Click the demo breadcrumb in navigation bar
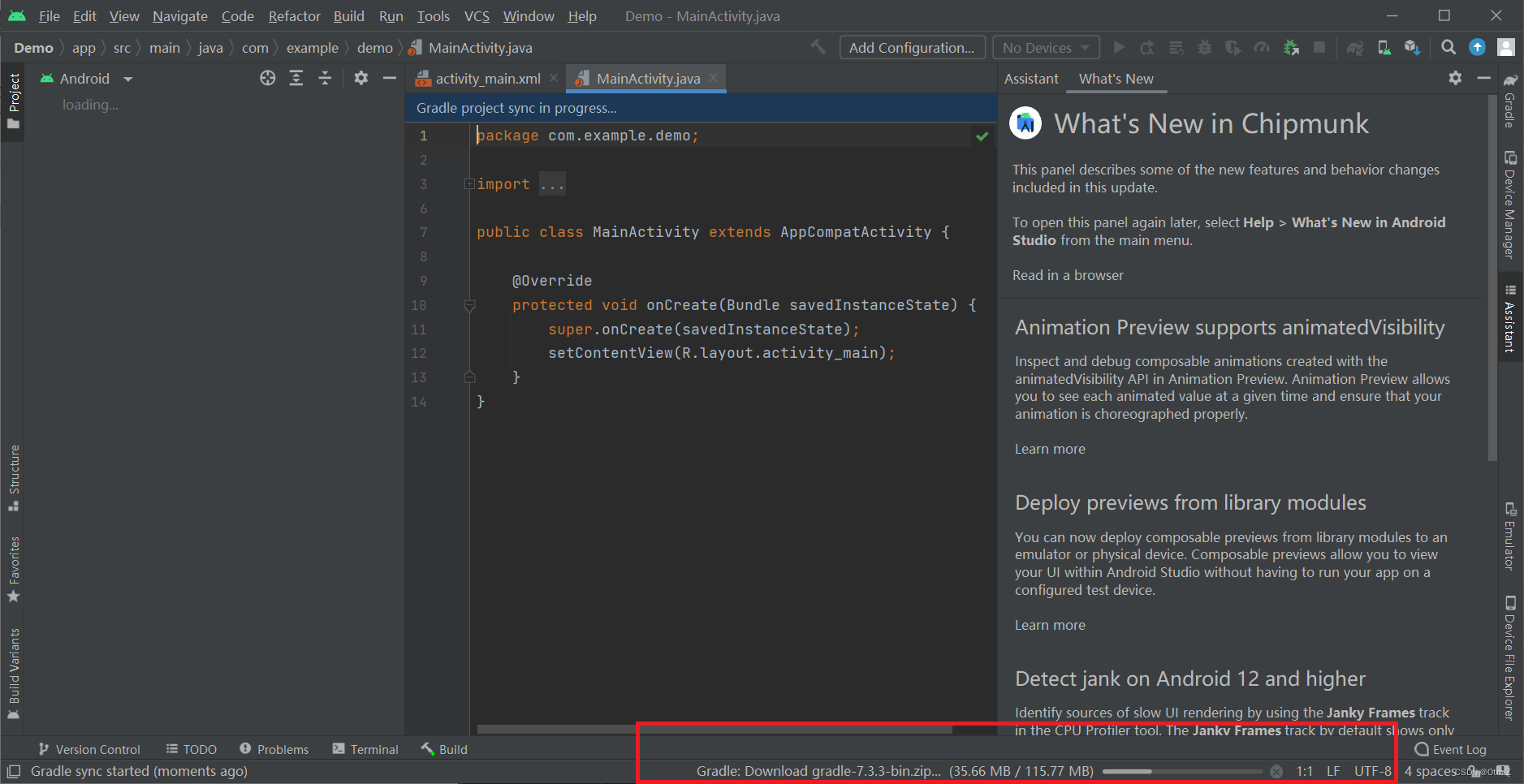Screen dimensions: 1524x784 point(375,48)
